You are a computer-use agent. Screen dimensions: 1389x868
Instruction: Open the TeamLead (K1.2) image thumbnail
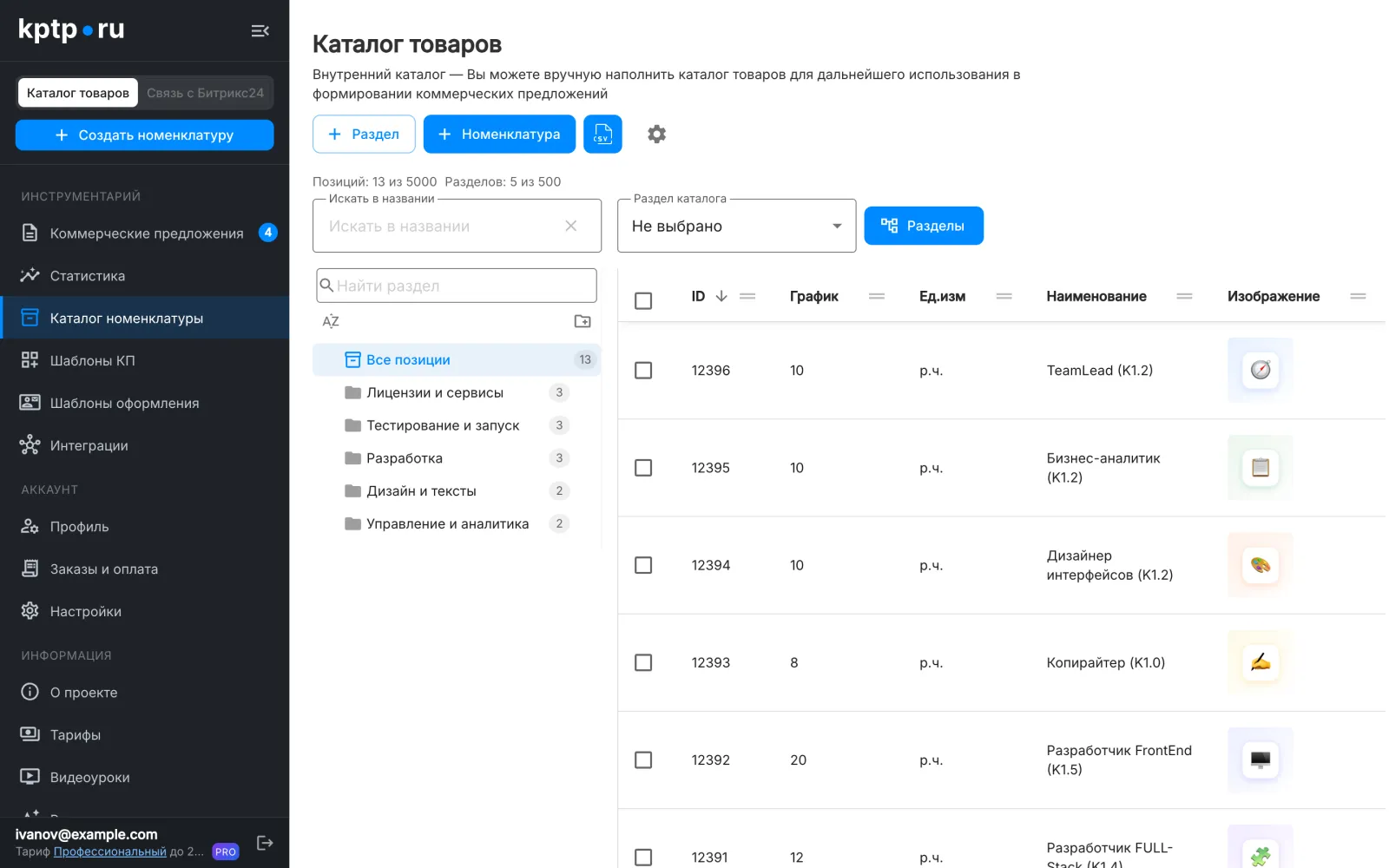point(1261,371)
